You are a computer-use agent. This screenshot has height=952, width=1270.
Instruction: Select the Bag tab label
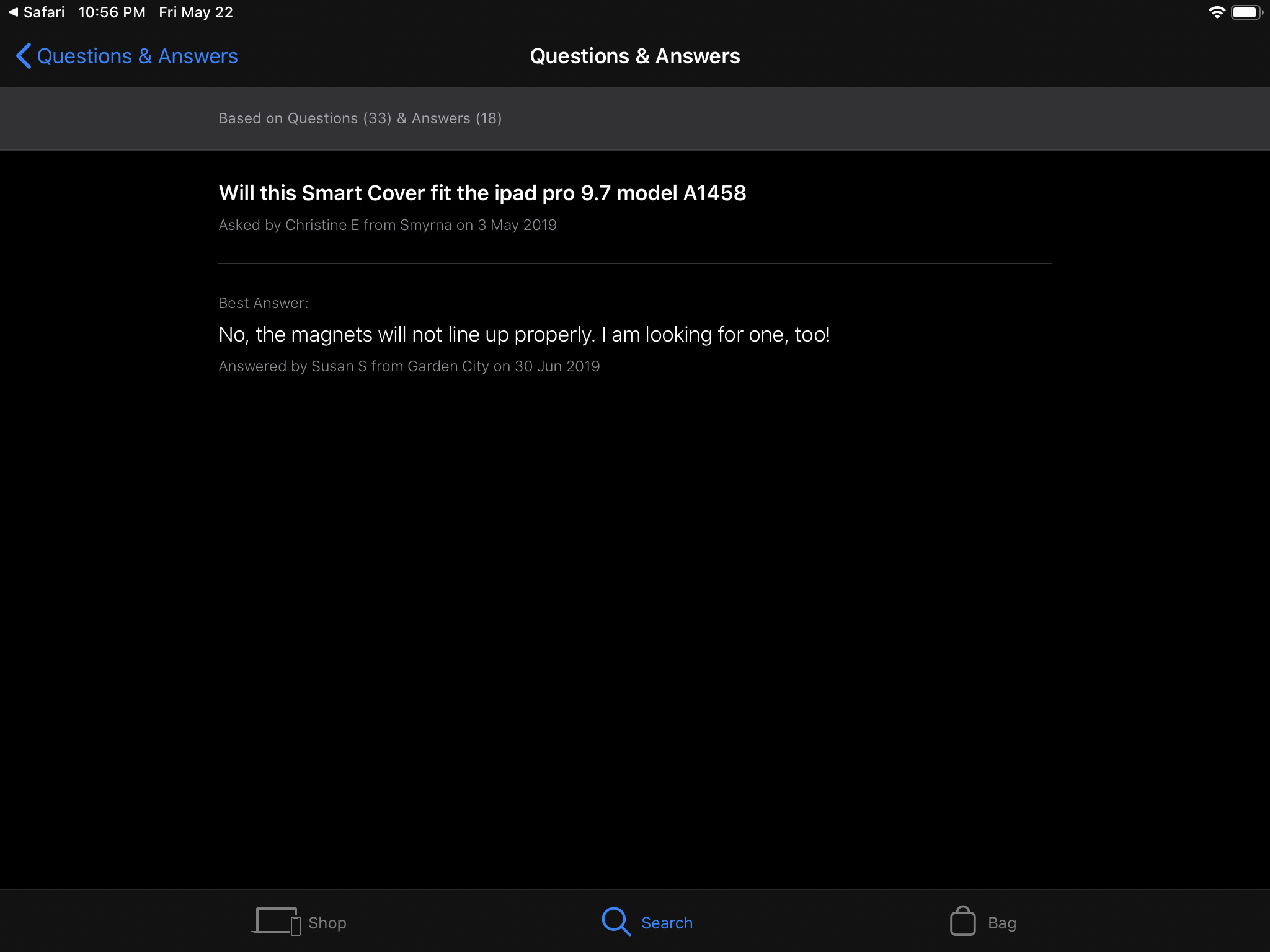1001,923
